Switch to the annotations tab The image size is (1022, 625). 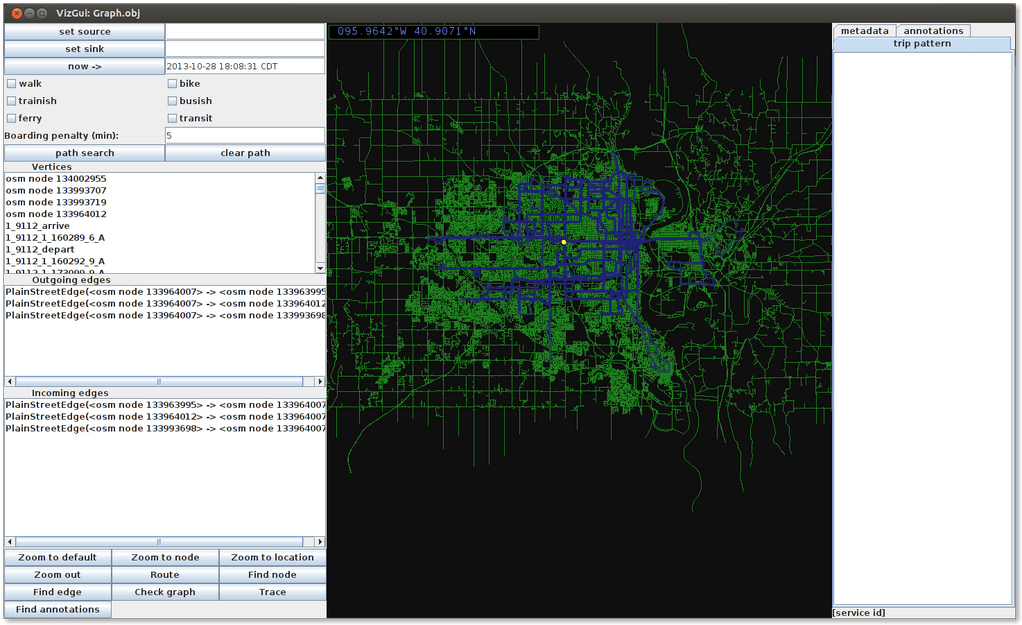pyautogui.click(x=933, y=30)
